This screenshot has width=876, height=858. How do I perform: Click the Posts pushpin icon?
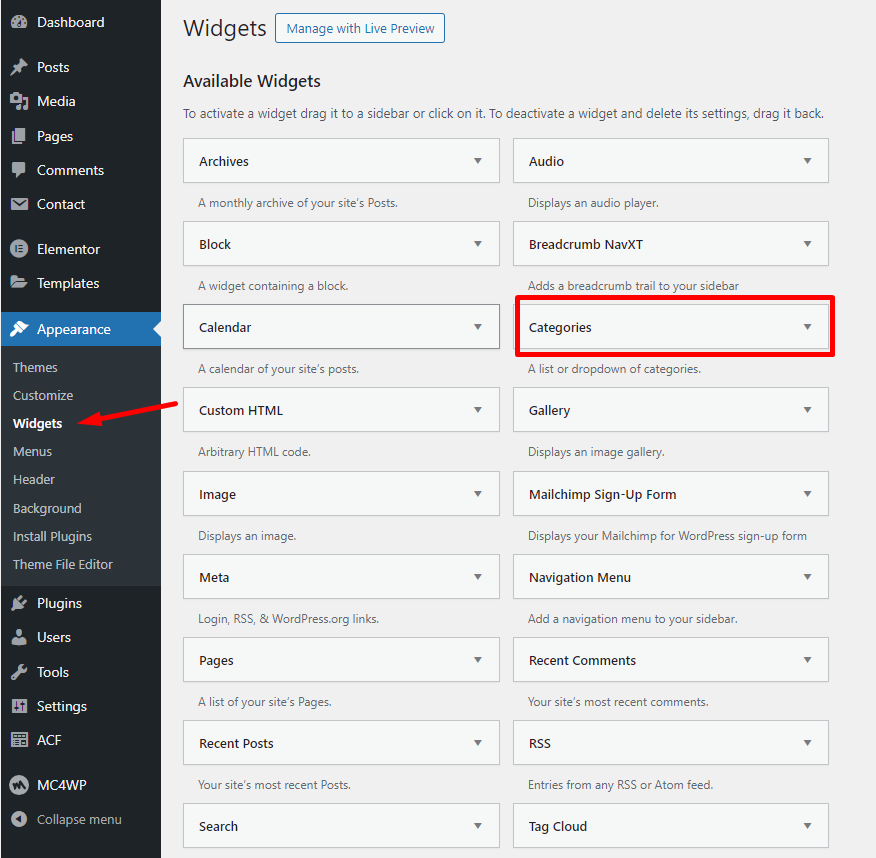click(19, 67)
